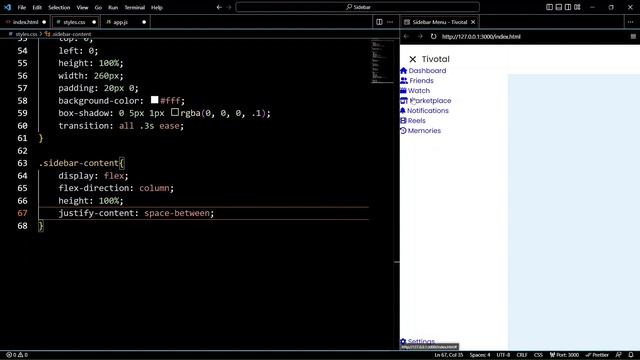
Task: Open the rgba box-shadow color swatch
Action: [x=175, y=112]
